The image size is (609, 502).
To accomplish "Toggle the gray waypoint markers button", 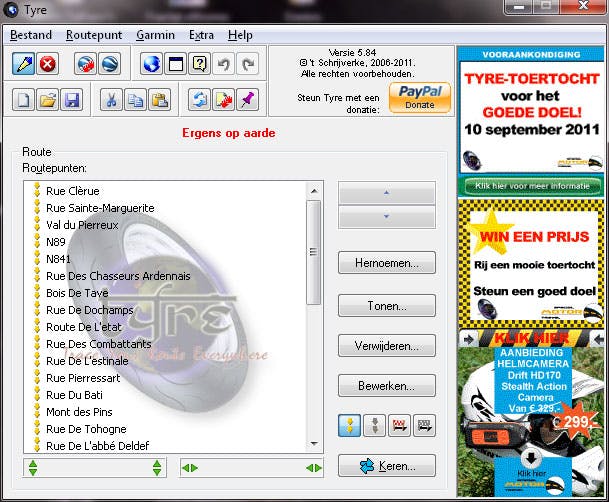I will 375,426.
